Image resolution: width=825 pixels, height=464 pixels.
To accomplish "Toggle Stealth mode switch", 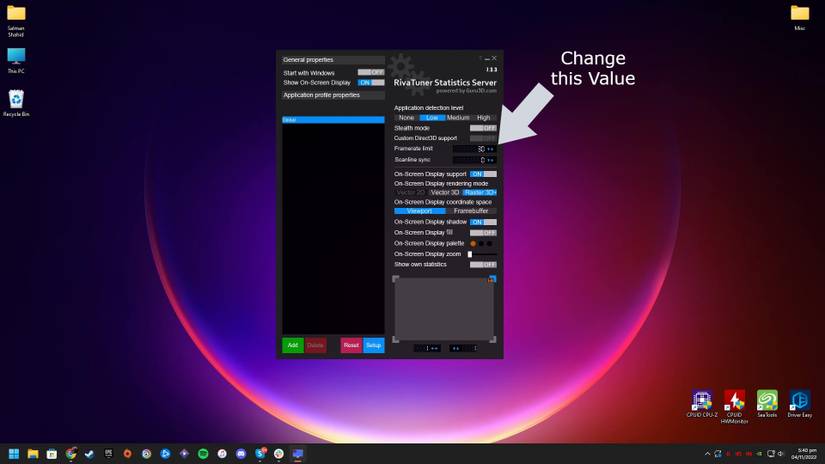I will tap(483, 128).
